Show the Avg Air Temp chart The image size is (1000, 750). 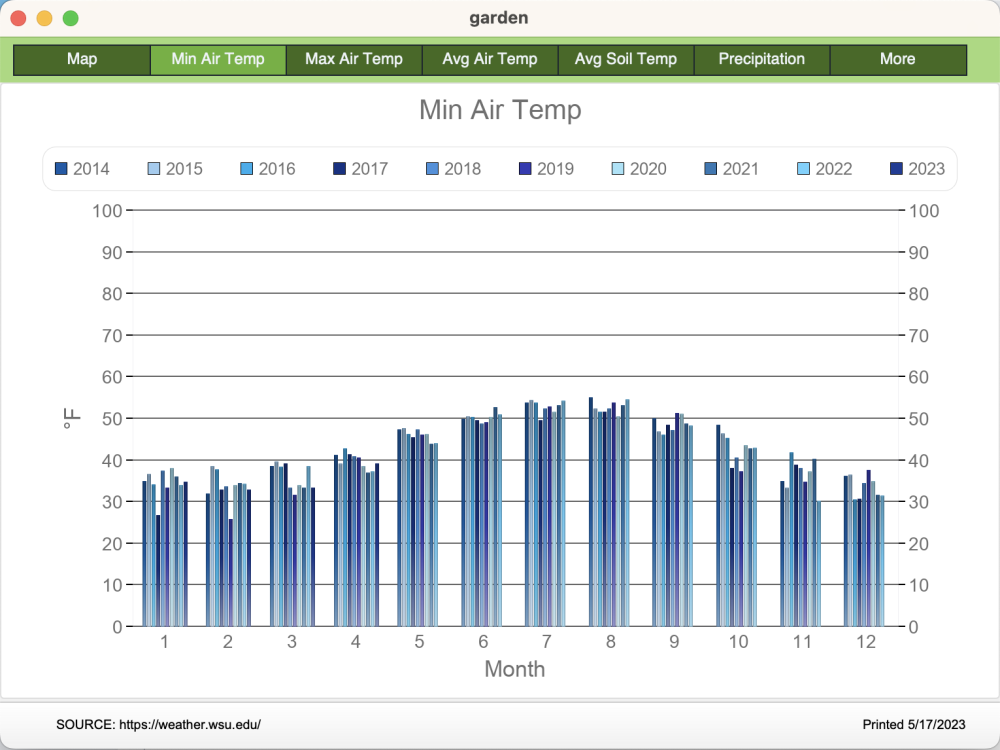tap(490, 60)
